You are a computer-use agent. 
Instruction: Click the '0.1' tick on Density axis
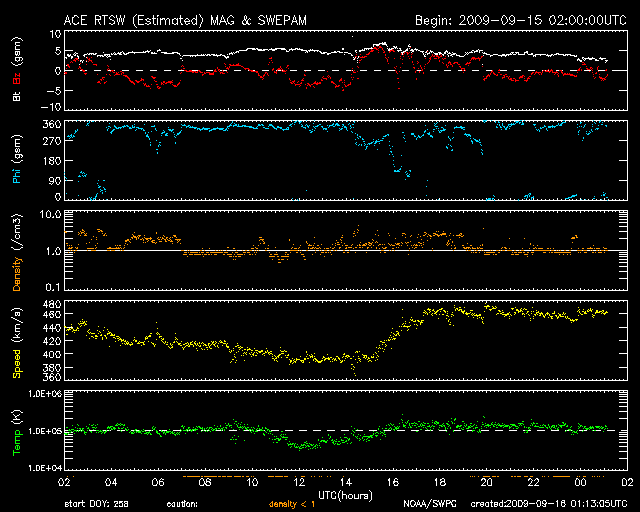point(53,287)
